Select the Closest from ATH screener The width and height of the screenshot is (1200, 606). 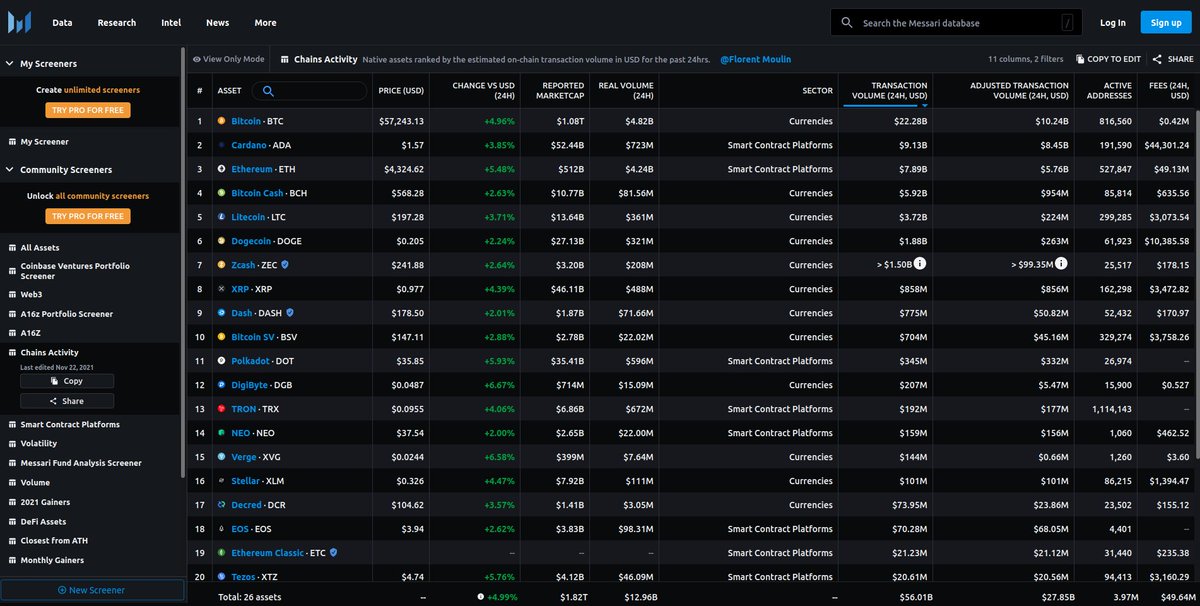tap(53, 541)
